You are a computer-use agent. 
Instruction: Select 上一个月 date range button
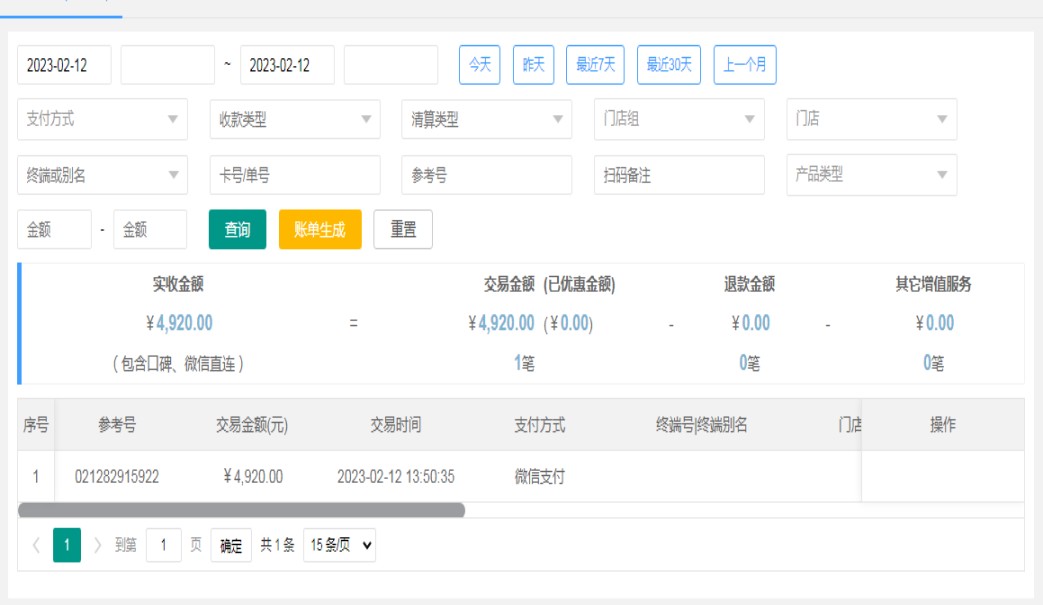[745, 65]
